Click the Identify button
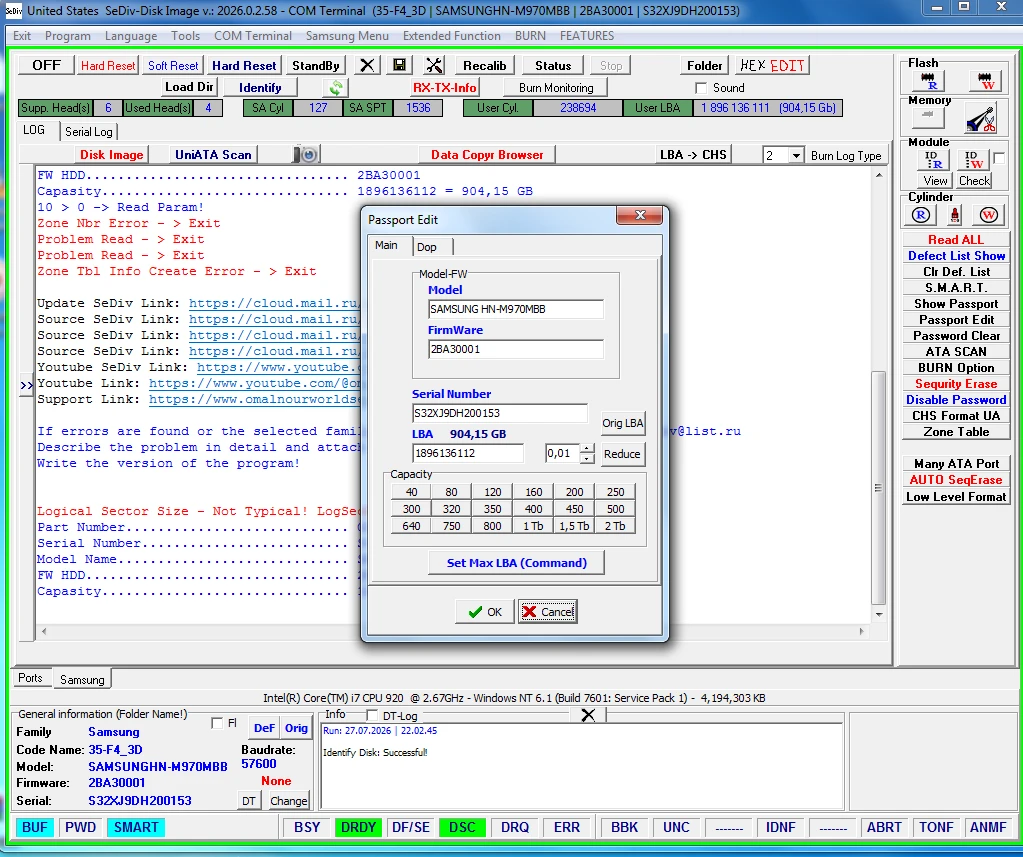1023x857 pixels. click(260, 87)
